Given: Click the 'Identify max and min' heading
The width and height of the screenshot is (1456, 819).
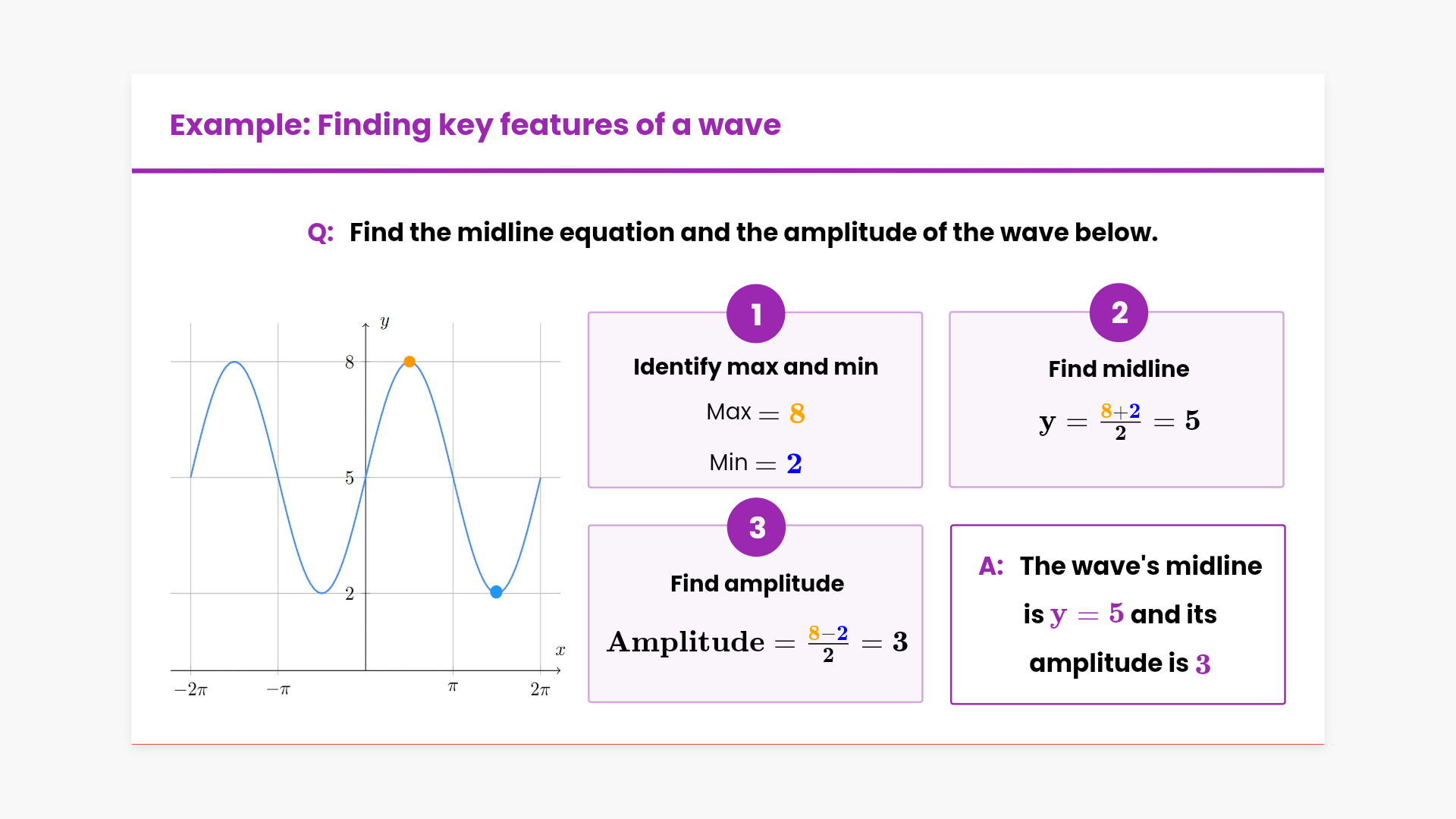Looking at the screenshot, I should (x=755, y=366).
